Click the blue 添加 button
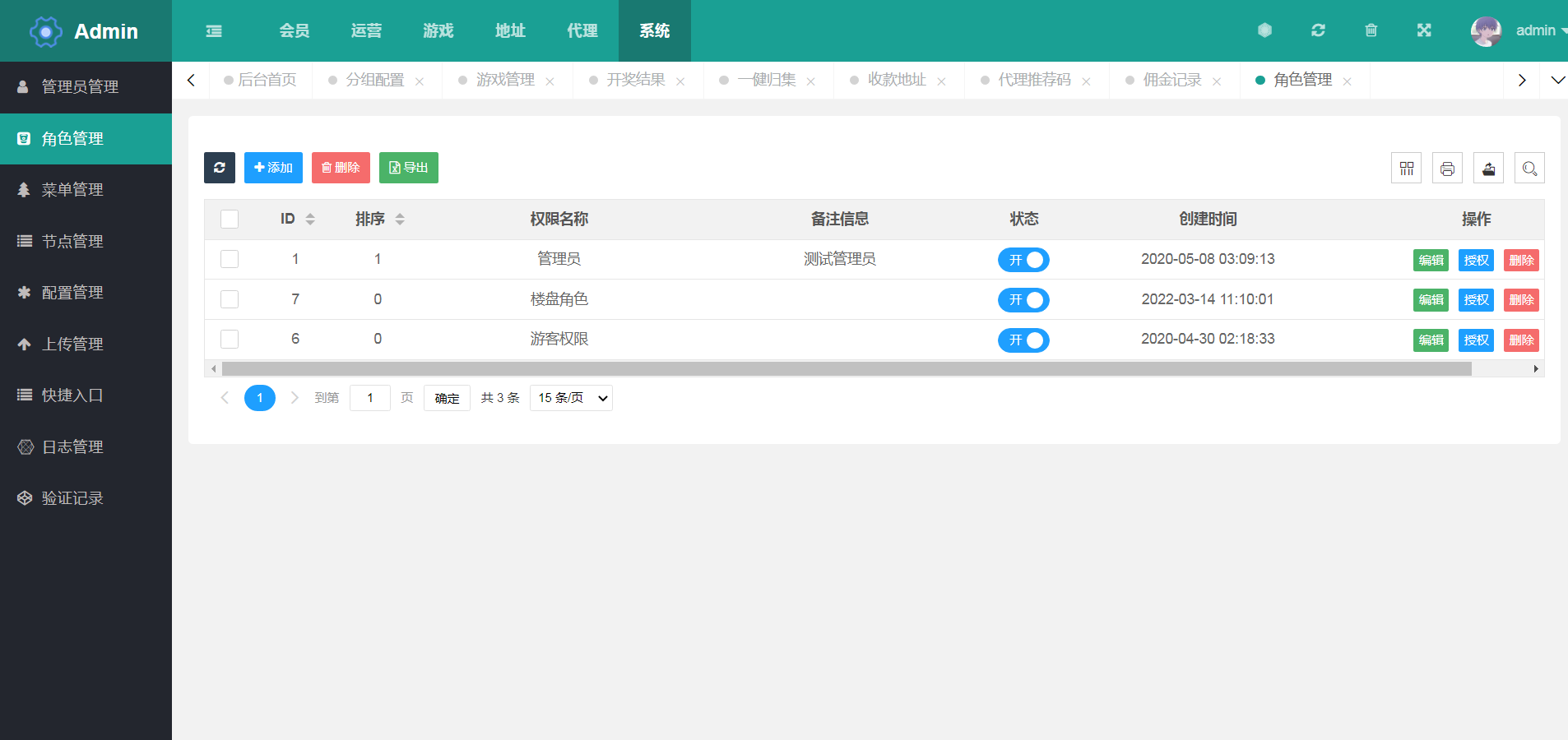The width and height of the screenshot is (1568, 740). 273,168
